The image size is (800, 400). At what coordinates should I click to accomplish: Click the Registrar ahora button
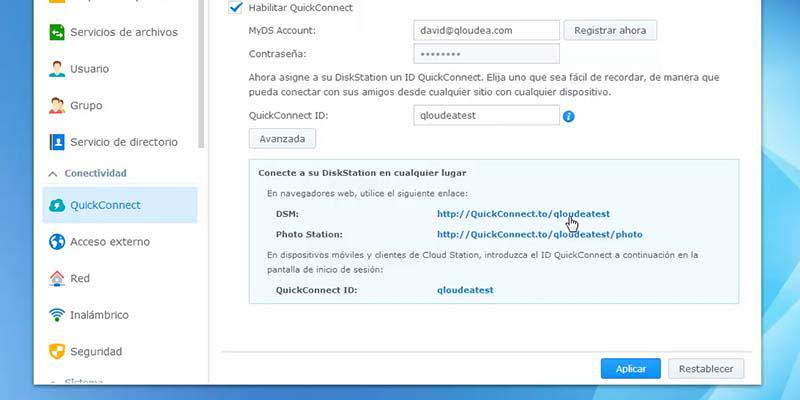(610, 31)
